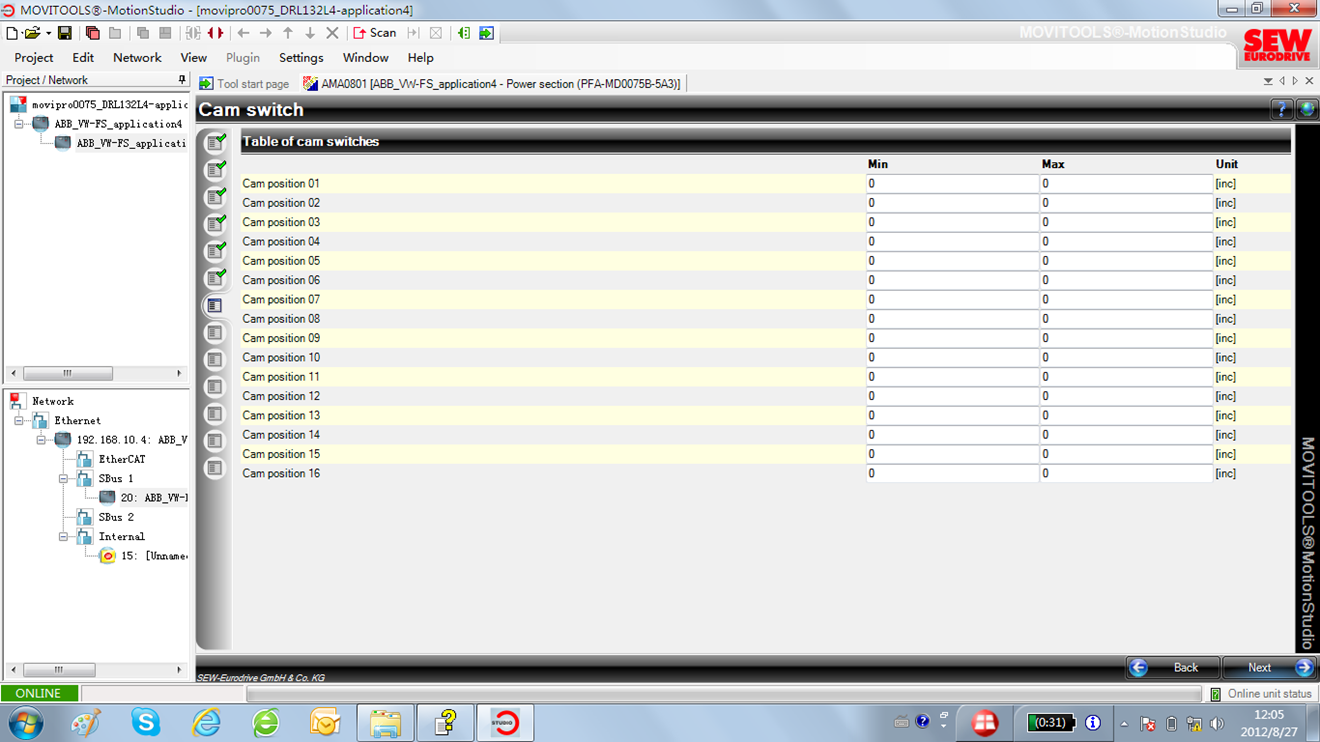The image size is (1320, 742).
Task: Open the Network menu
Action: 137,58
